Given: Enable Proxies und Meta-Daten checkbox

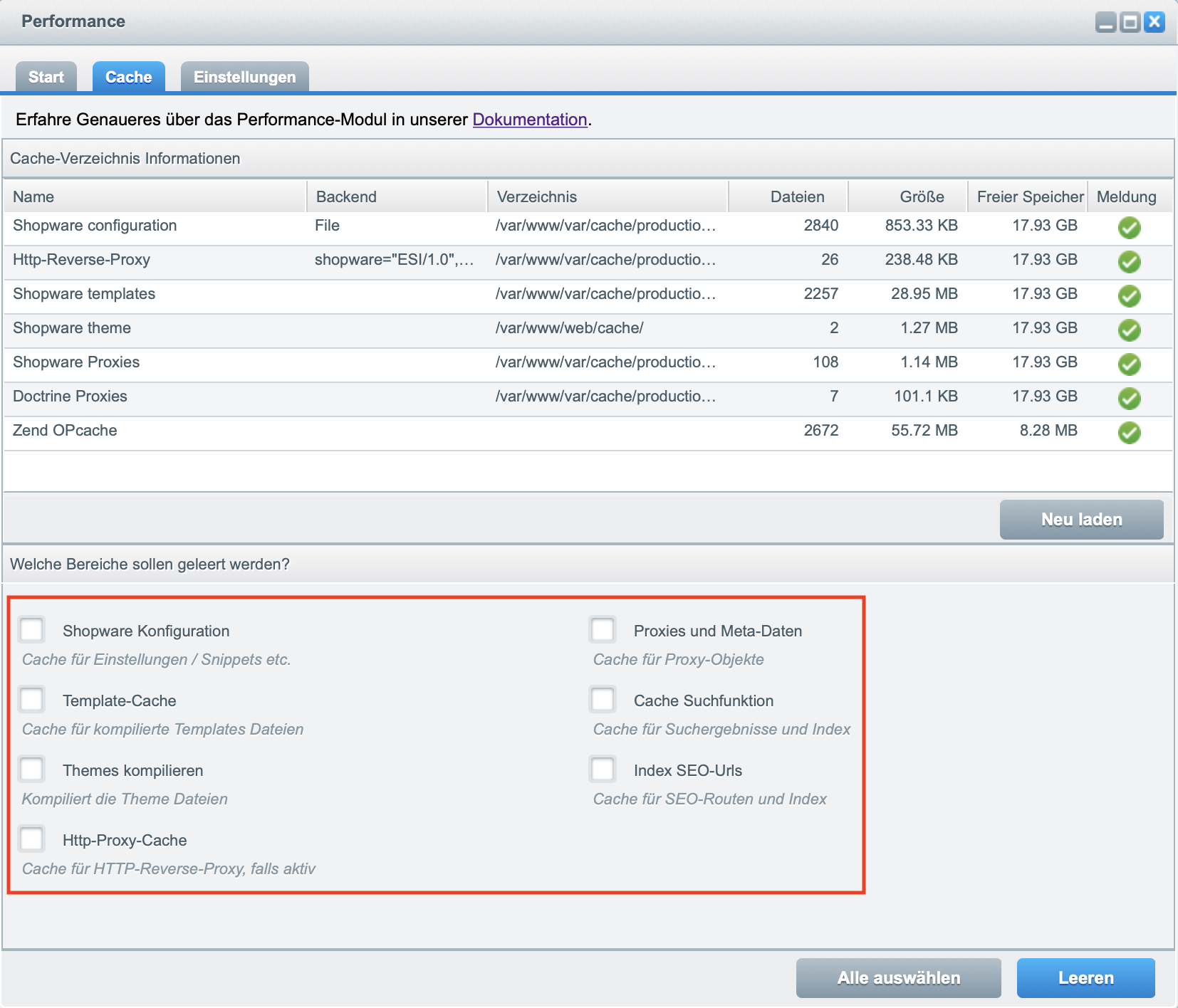Looking at the screenshot, I should tap(603, 629).
